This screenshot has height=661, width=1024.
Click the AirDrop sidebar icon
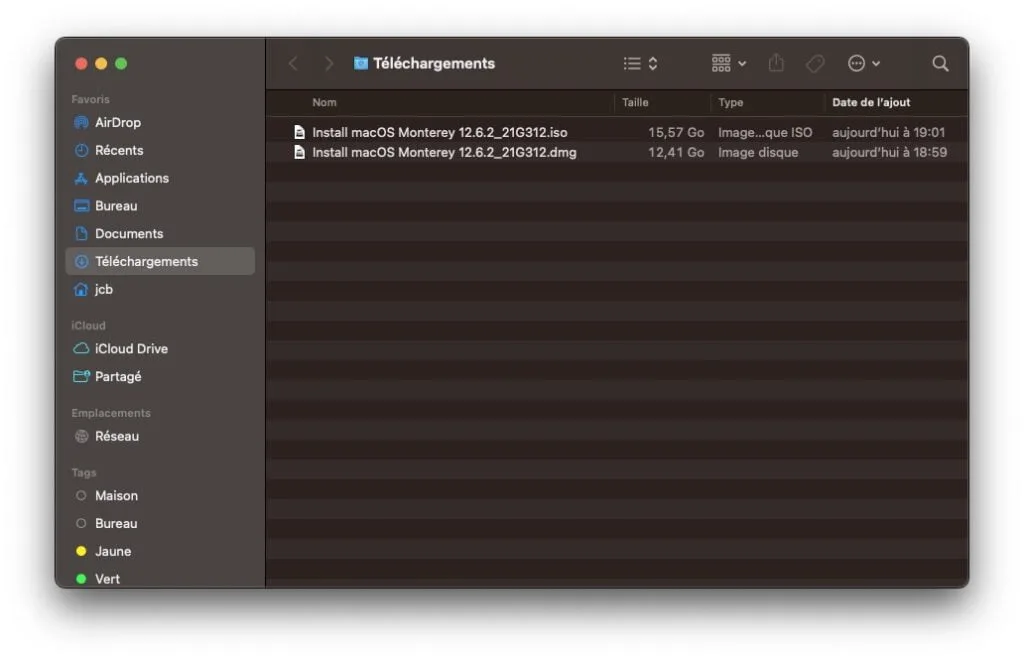81,122
